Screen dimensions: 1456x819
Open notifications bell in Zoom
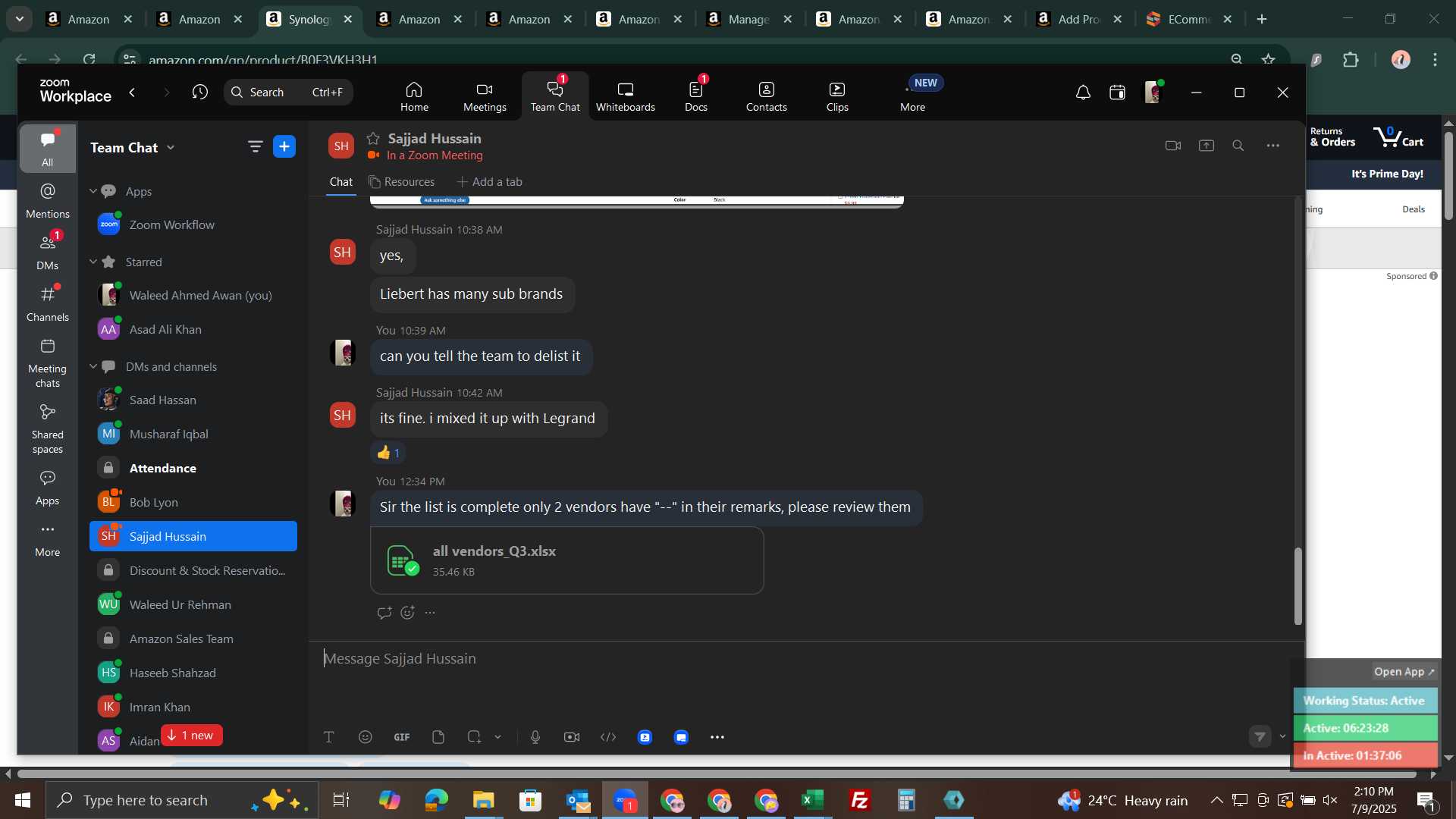1083,92
